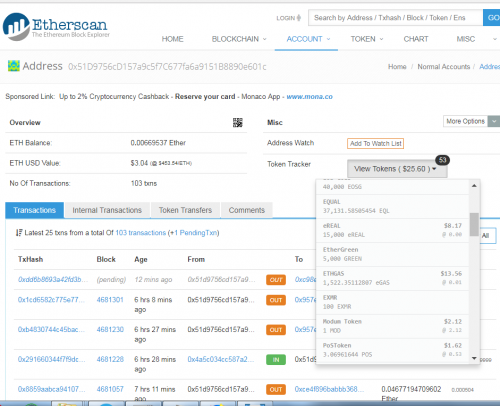Open recipient address 0xce4f896babbb368
This screenshot has width=500, height=406.
pos(329,389)
